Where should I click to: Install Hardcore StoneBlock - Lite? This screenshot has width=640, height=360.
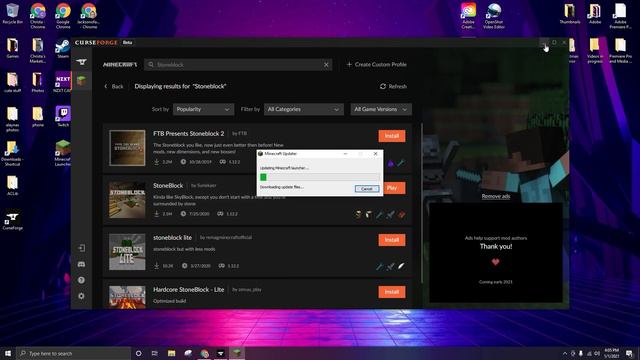(392, 292)
